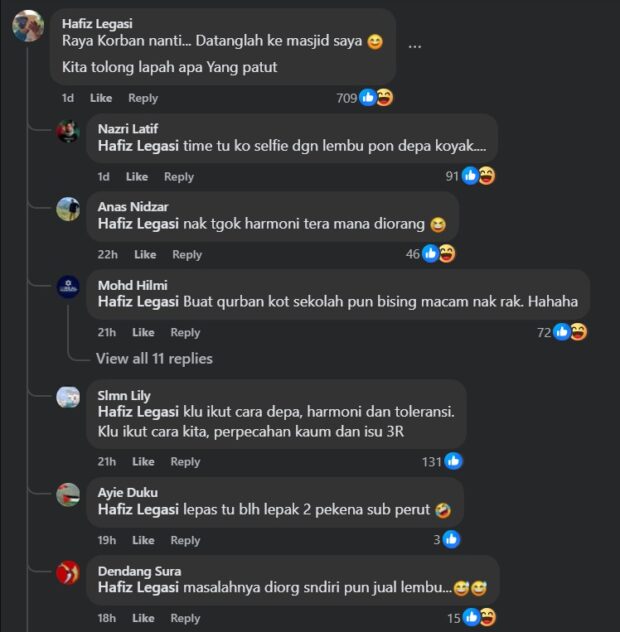Click the like reaction icon on Slmn Lily's reply
Viewport: 620px width, 632px height.
pos(454,461)
